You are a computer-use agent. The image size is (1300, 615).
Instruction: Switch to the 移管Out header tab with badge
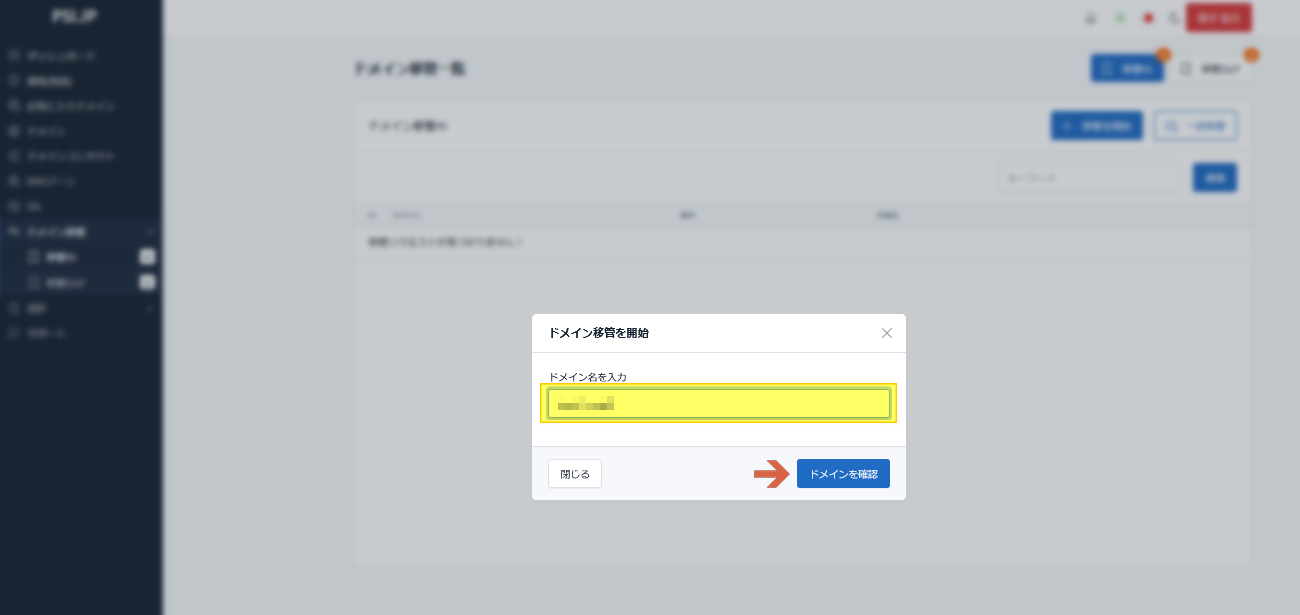click(1211, 69)
